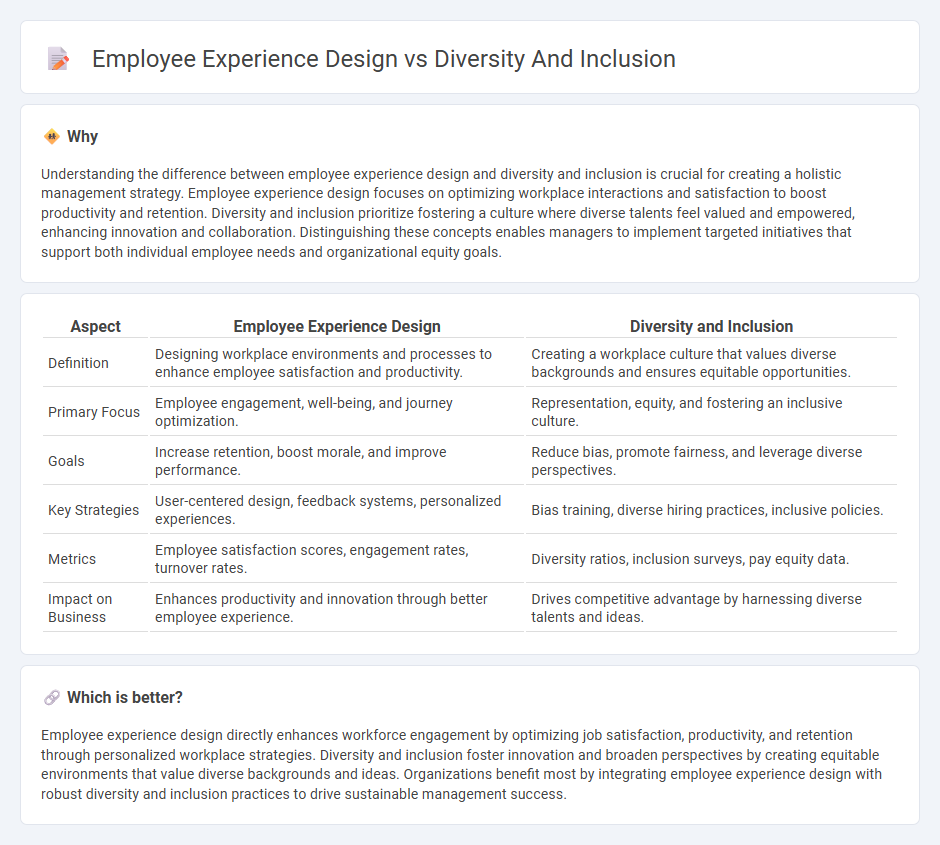The width and height of the screenshot is (940, 845).
Task: Click the Goals row label
Action: coord(66,461)
